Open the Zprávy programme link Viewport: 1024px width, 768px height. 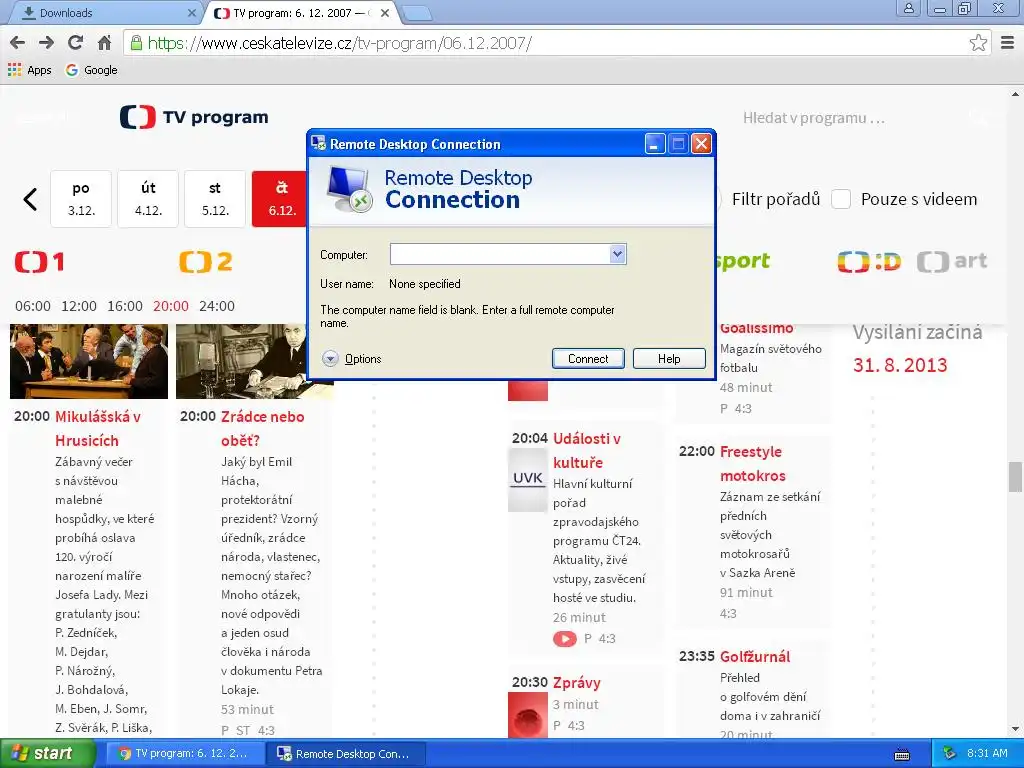click(x=577, y=682)
